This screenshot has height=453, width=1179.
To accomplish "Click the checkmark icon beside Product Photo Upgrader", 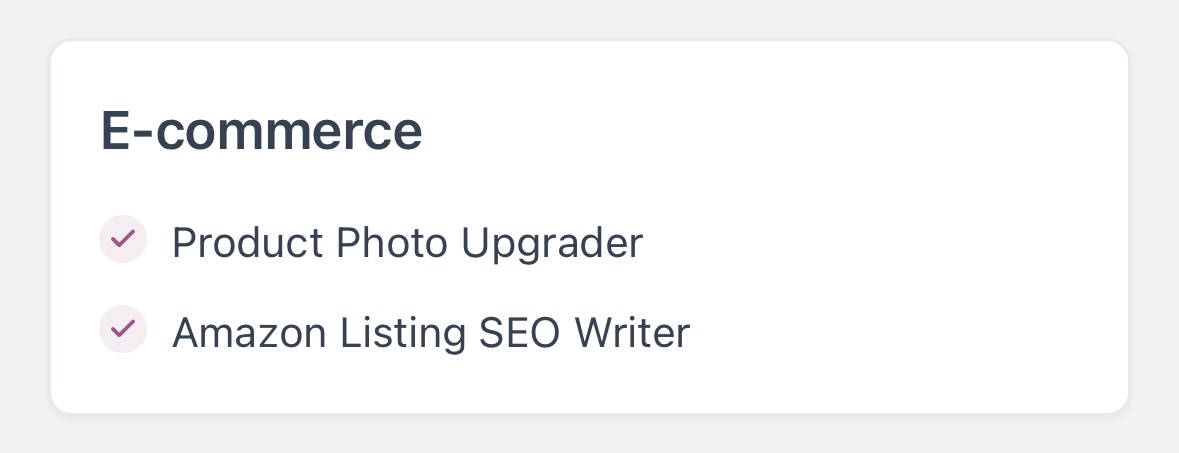I will 123,240.
